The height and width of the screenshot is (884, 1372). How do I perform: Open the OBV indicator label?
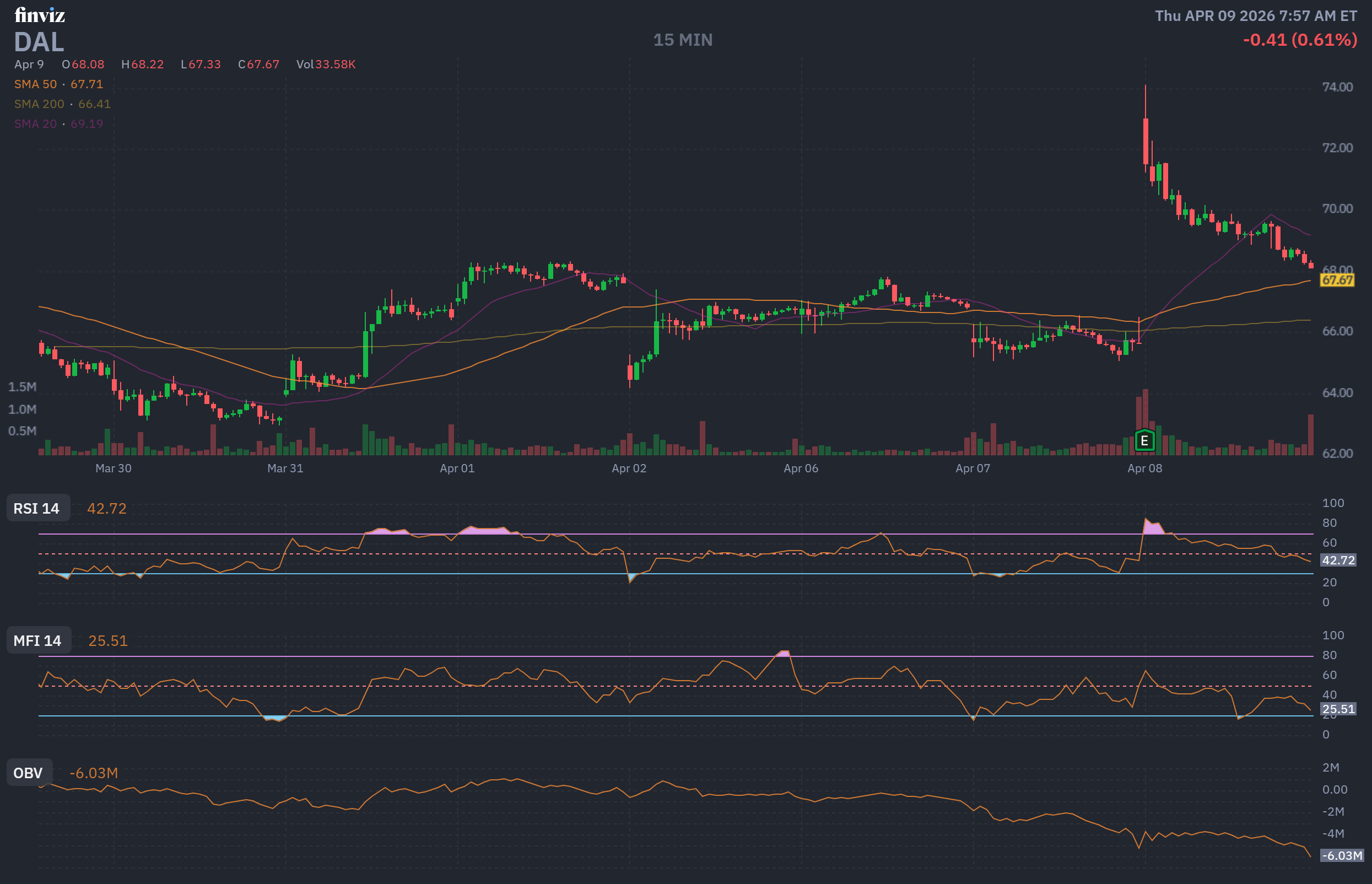click(x=28, y=773)
